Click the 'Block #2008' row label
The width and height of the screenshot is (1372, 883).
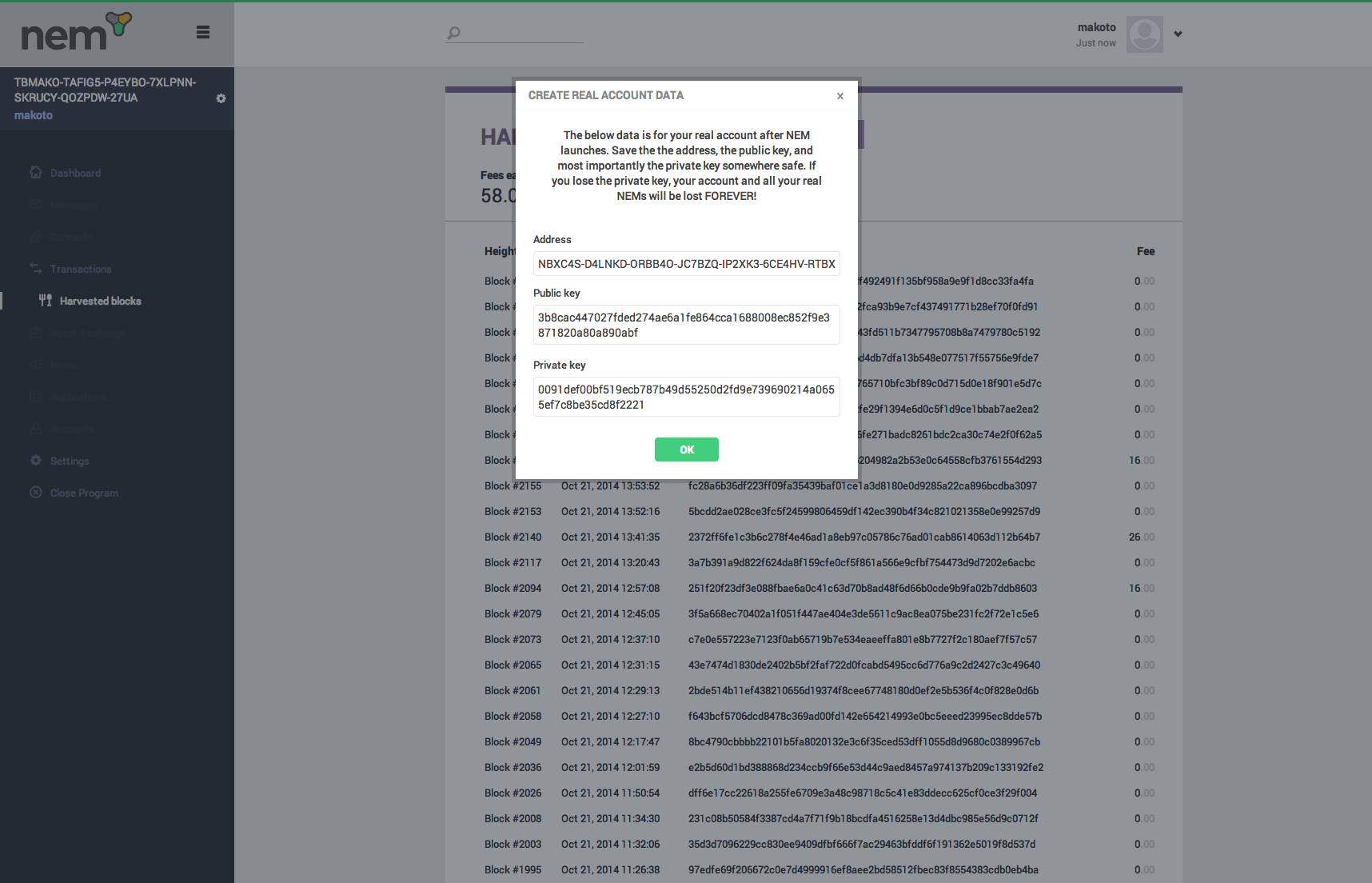(513, 818)
